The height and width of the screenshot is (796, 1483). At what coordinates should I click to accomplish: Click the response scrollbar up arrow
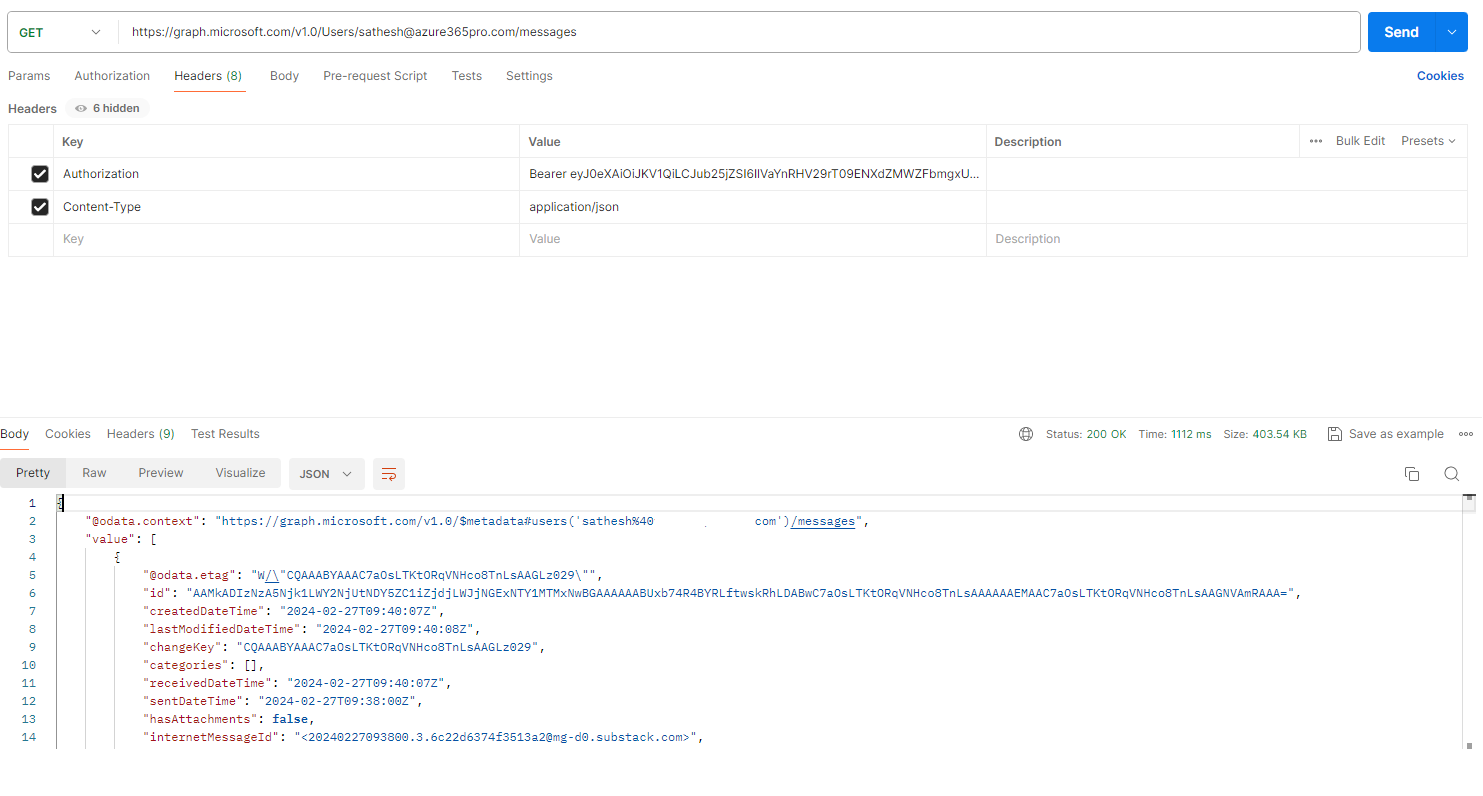pyautogui.click(x=1469, y=497)
